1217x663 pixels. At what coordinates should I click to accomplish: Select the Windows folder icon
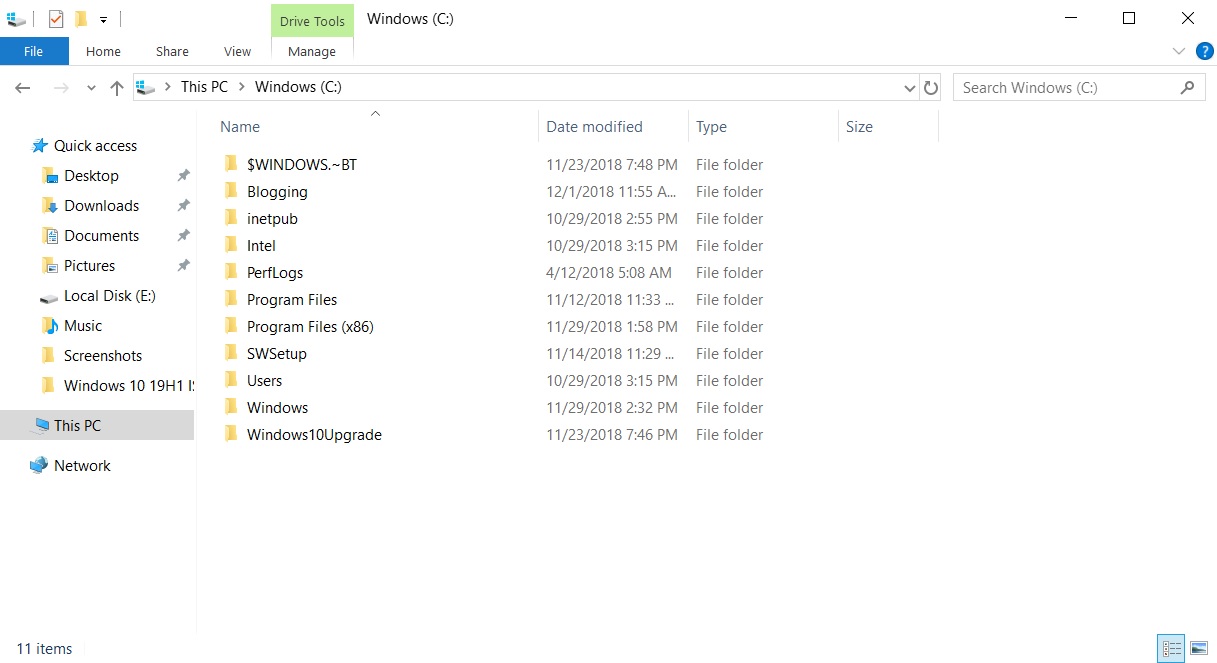point(231,407)
